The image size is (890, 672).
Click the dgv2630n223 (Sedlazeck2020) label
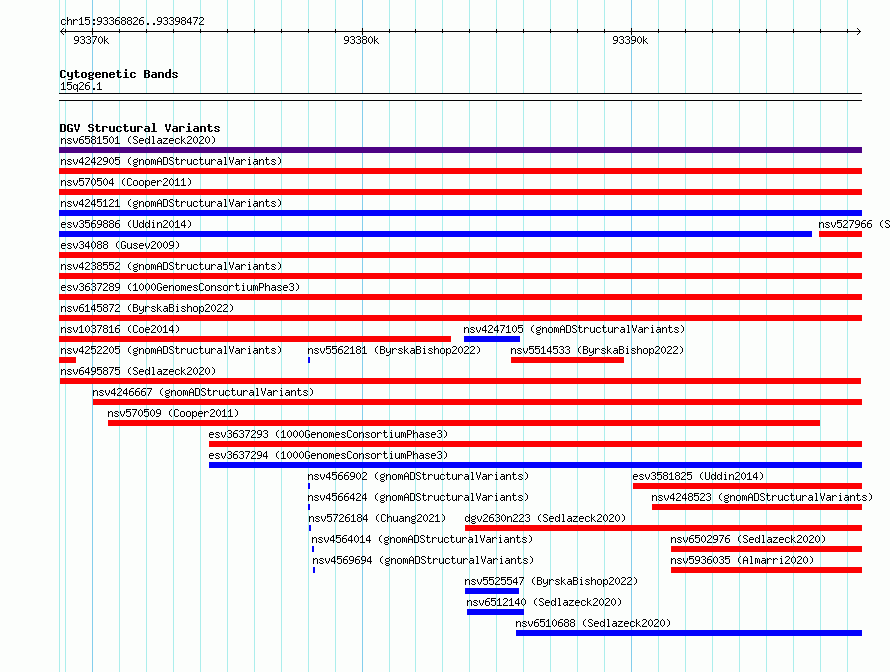(545, 518)
